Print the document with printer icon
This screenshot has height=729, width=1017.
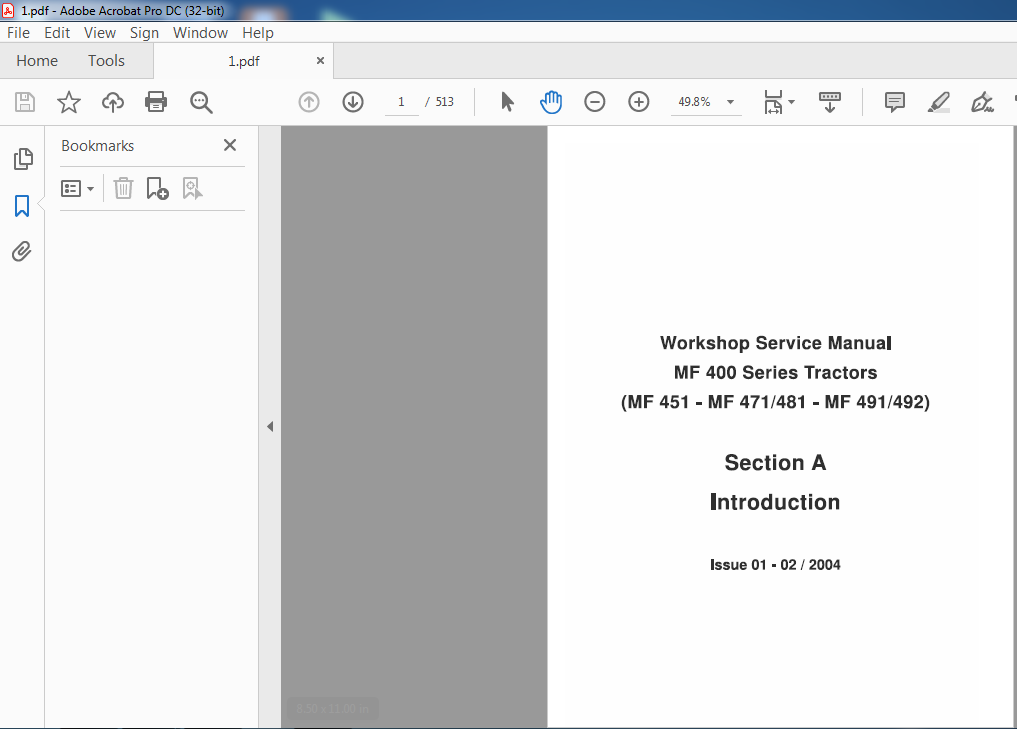156,102
